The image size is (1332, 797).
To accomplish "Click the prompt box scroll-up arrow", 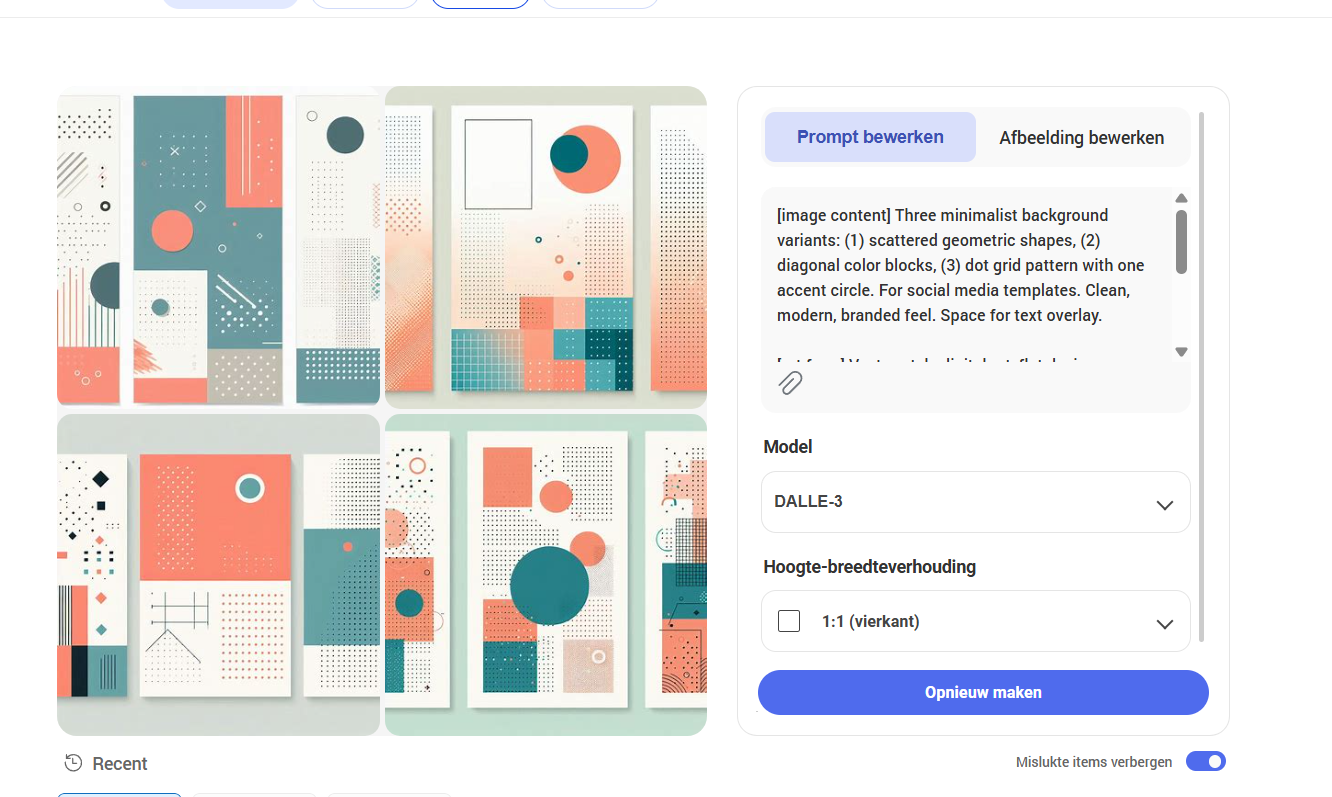I will 1181,198.
